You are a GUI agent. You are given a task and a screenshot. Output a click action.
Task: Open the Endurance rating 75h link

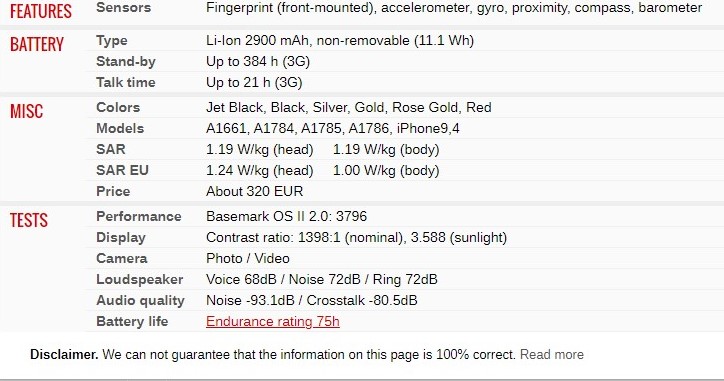click(272, 321)
